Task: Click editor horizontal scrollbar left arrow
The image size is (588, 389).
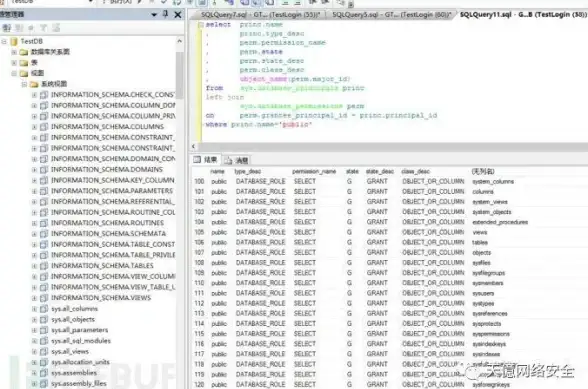Action: point(194,147)
